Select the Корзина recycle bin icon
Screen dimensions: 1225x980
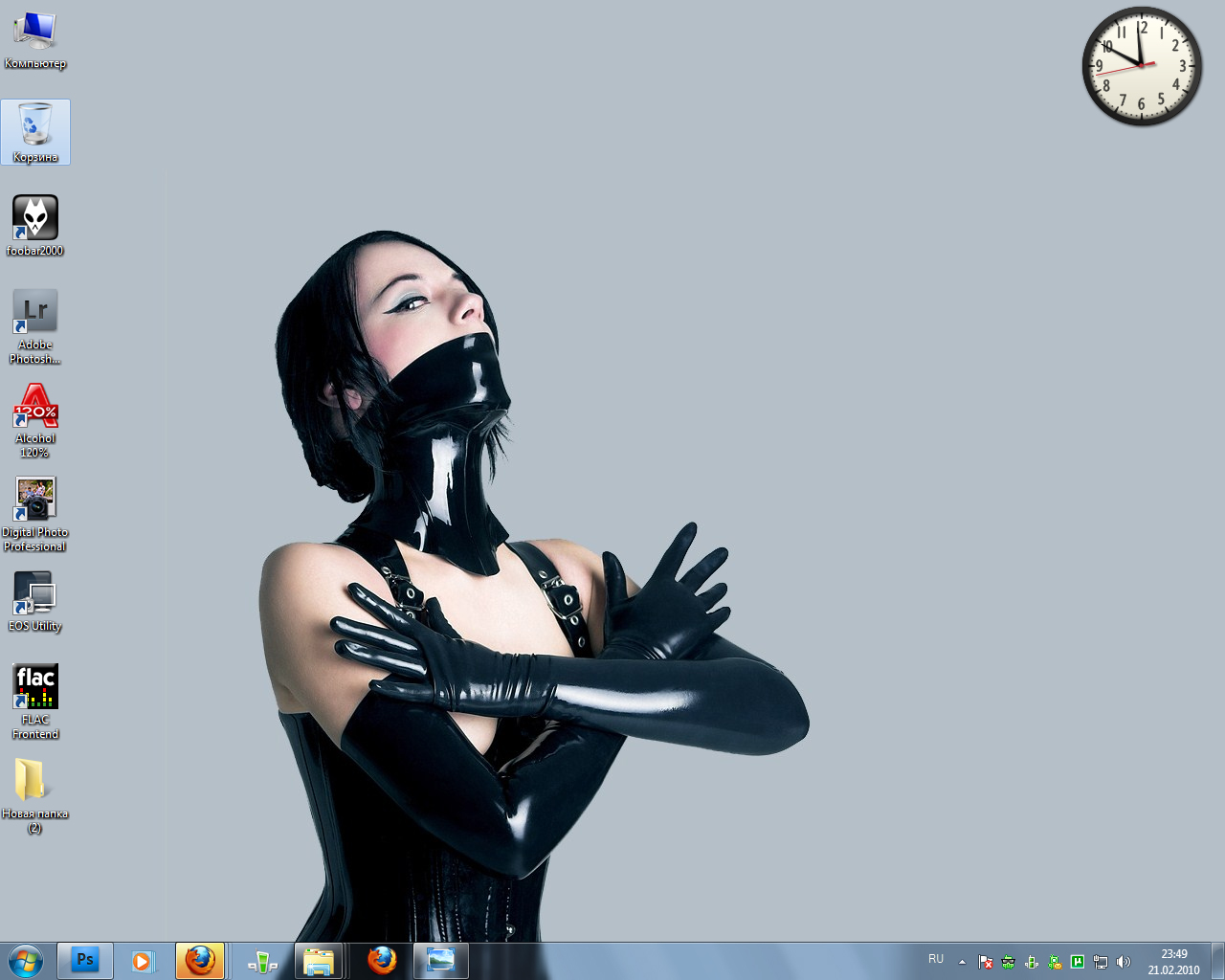pyautogui.click(x=35, y=132)
